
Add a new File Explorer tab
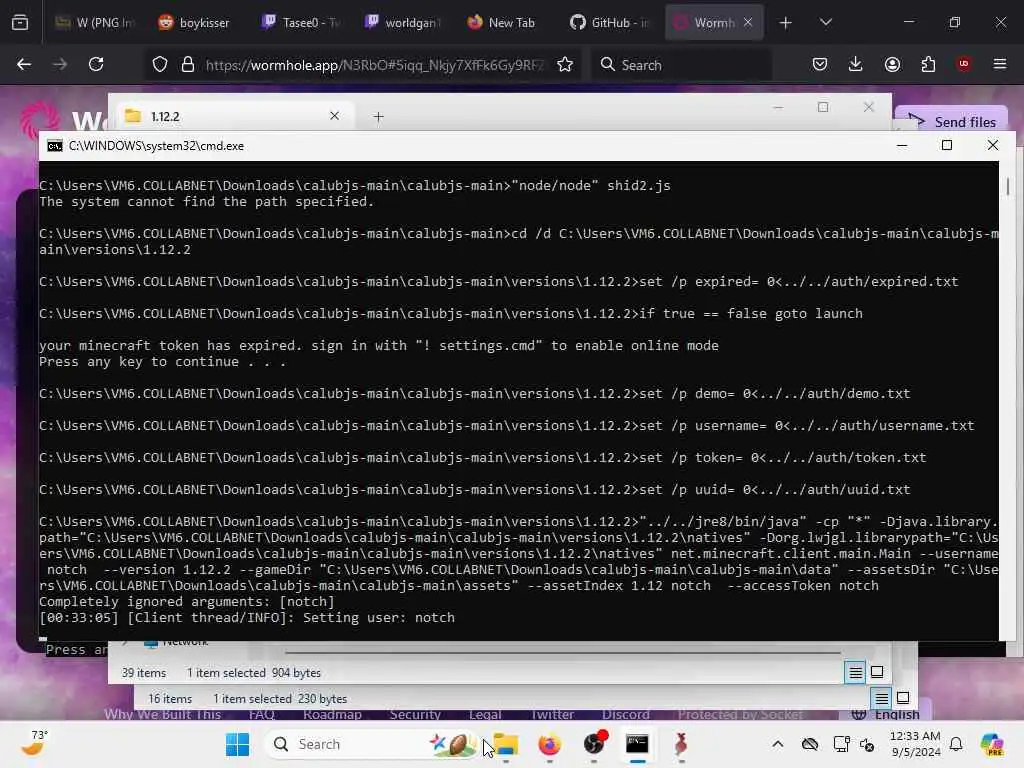pos(378,117)
